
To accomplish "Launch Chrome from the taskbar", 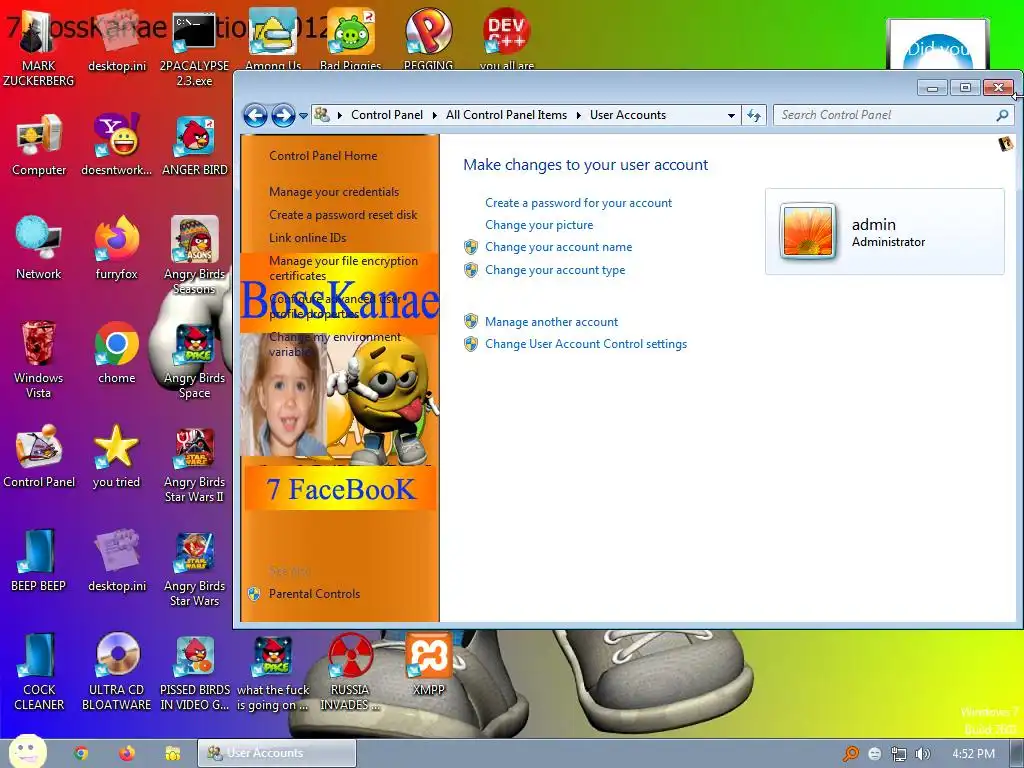I will click(81, 753).
